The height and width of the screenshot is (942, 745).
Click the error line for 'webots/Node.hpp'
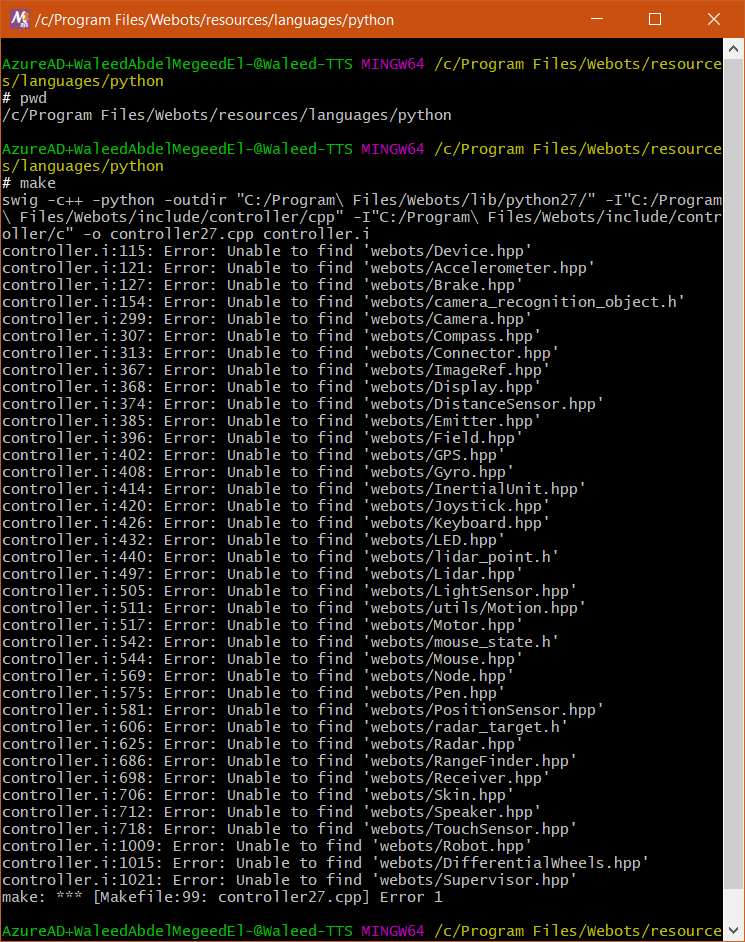point(258,675)
